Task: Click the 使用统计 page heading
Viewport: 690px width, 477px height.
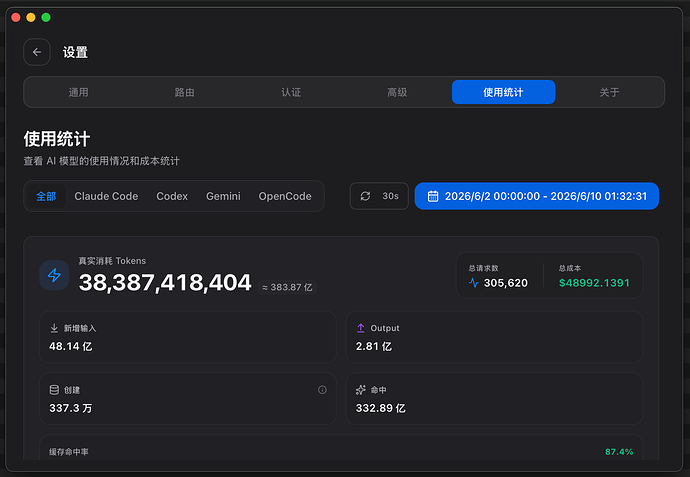Action: [x=57, y=139]
